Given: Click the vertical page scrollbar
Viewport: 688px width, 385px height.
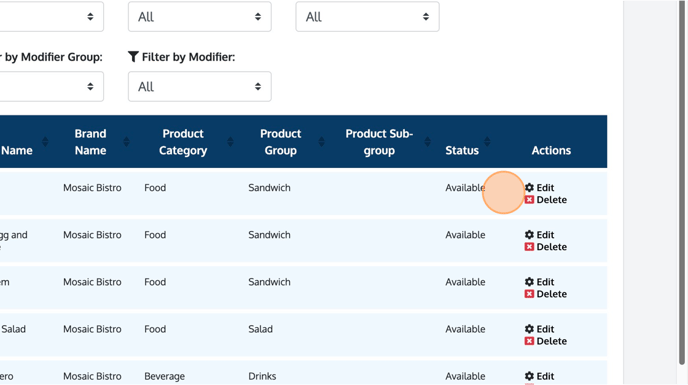Looking at the screenshot, I should [682, 183].
